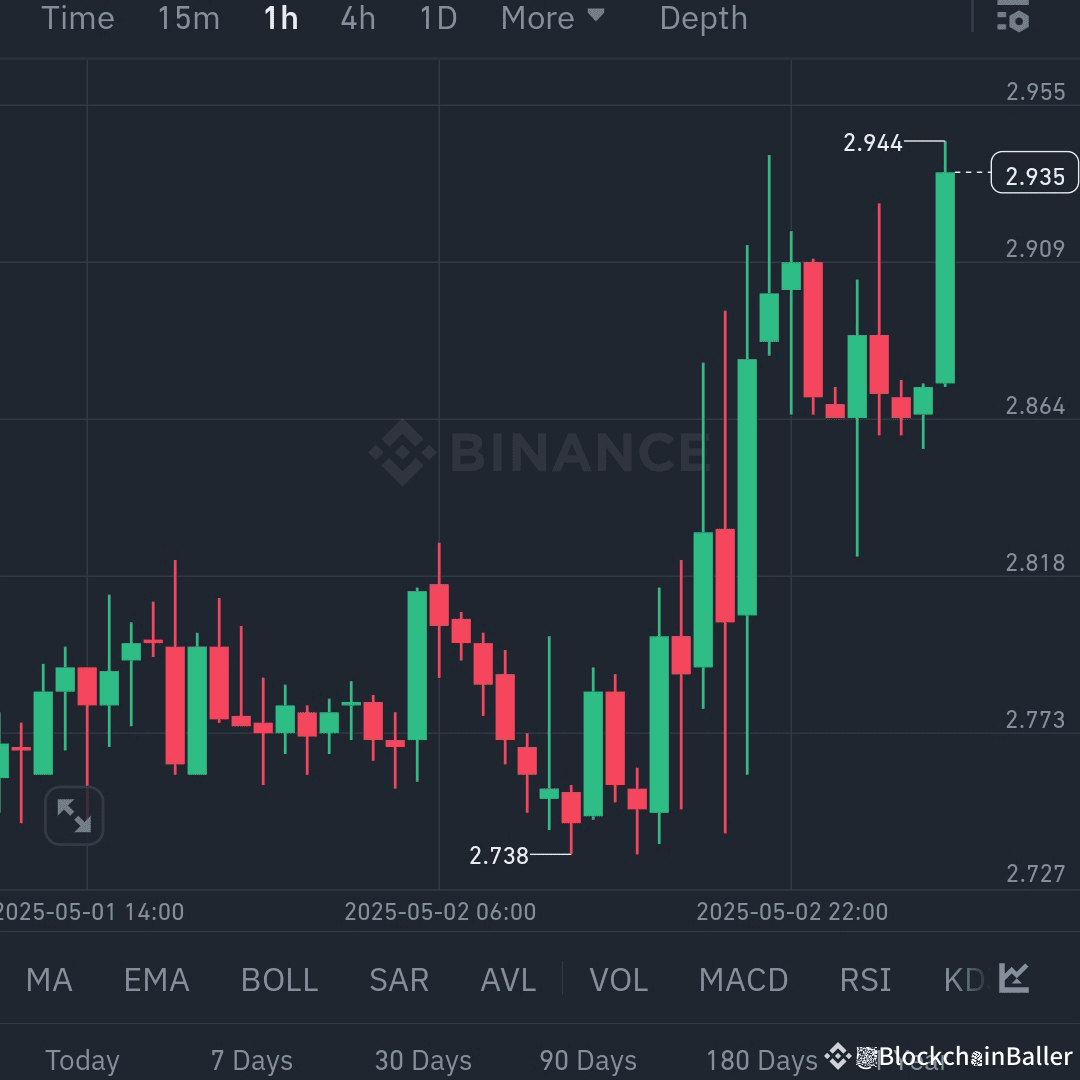Switch to the 15m timeframe

[x=188, y=18]
